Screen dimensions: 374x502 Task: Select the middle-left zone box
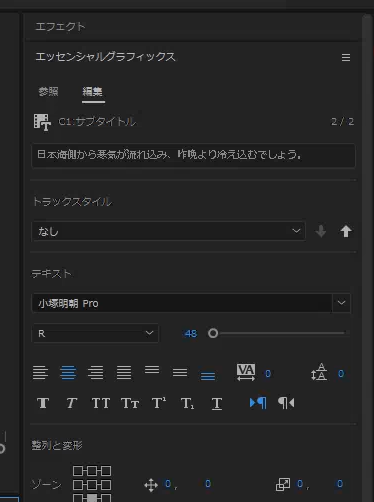(78, 485)
